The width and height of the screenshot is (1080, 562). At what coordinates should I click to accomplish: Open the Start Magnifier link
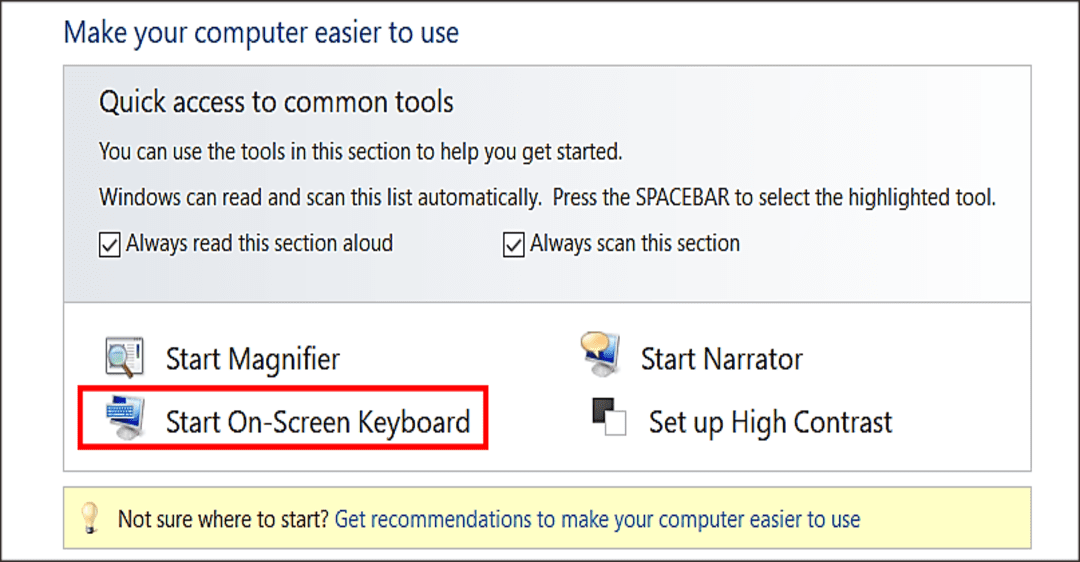coord(252,359)
